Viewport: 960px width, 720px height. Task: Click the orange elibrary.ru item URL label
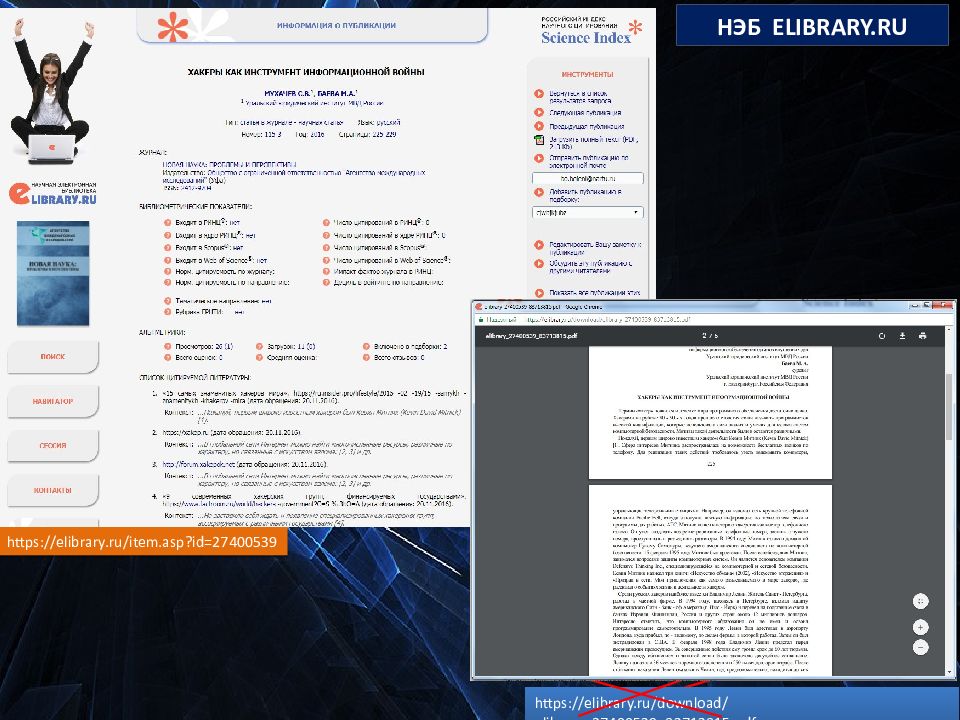click(x=143, y=542)
